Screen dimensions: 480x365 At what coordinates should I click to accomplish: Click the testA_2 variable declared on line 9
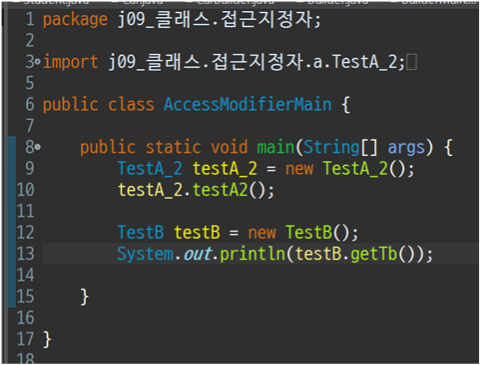pos(225,168)
